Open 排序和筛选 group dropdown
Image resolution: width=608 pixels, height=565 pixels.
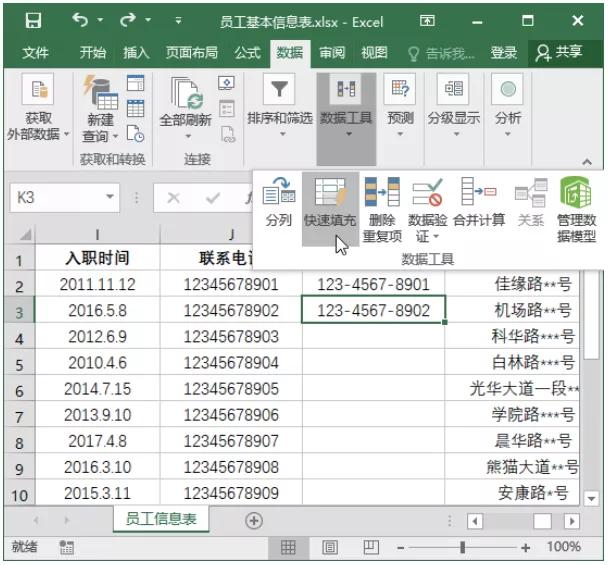pos(280,105)
